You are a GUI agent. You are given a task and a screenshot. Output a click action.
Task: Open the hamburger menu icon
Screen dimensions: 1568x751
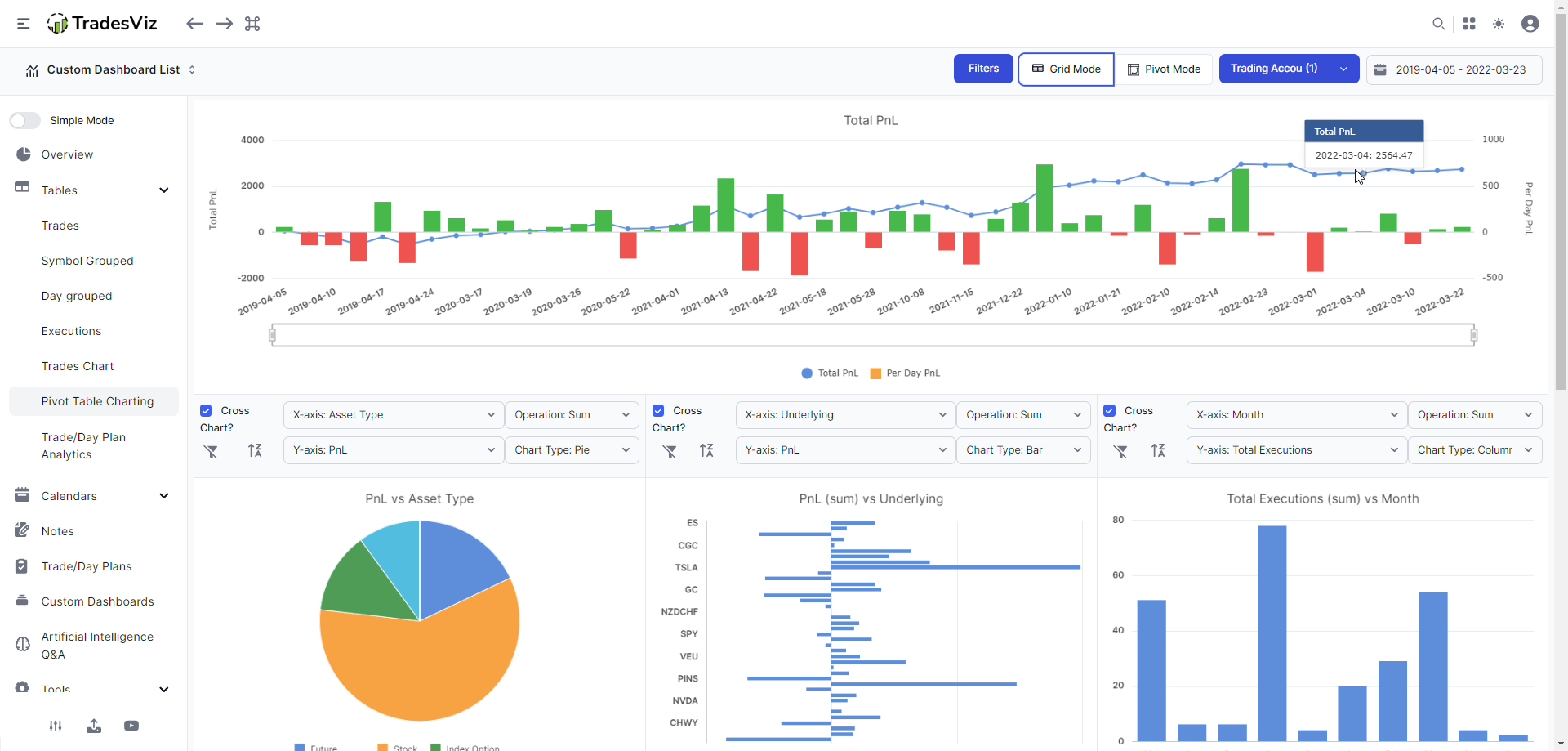click(x=24, y=24)
